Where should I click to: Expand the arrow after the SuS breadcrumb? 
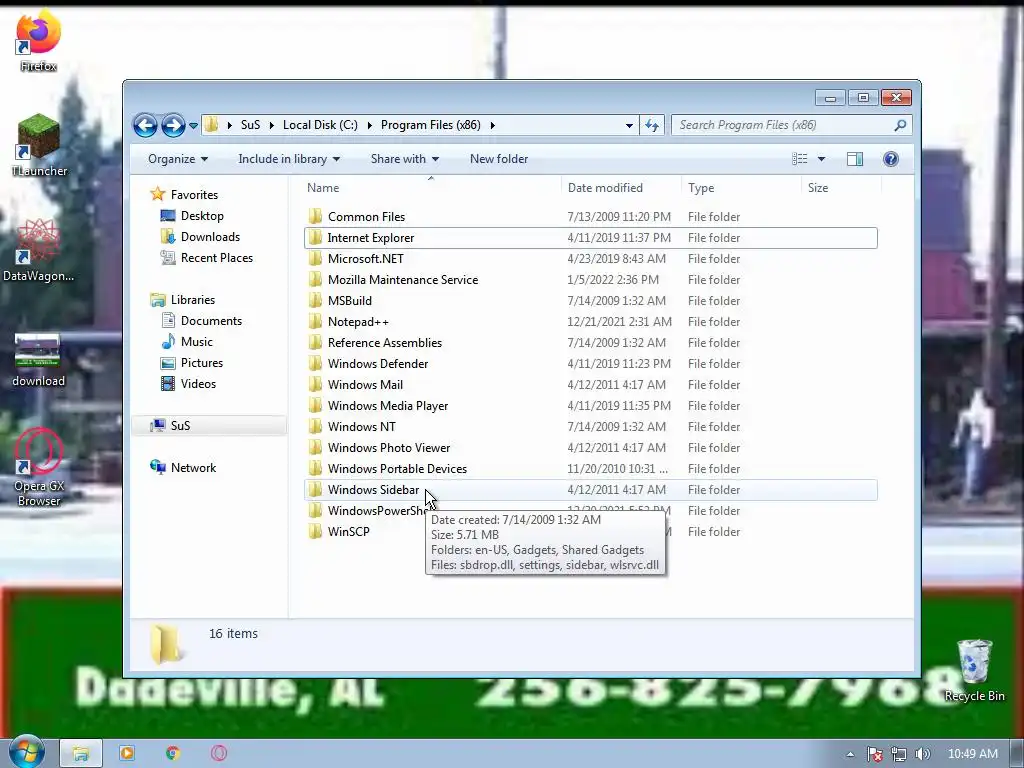point(272,125)
